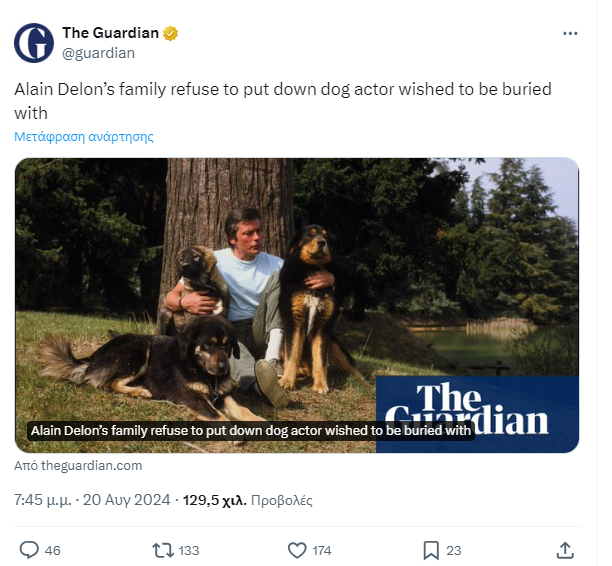The image size is (612, 566).
Task: Click the reply speech bubble icon
Action: coord(29,549)
